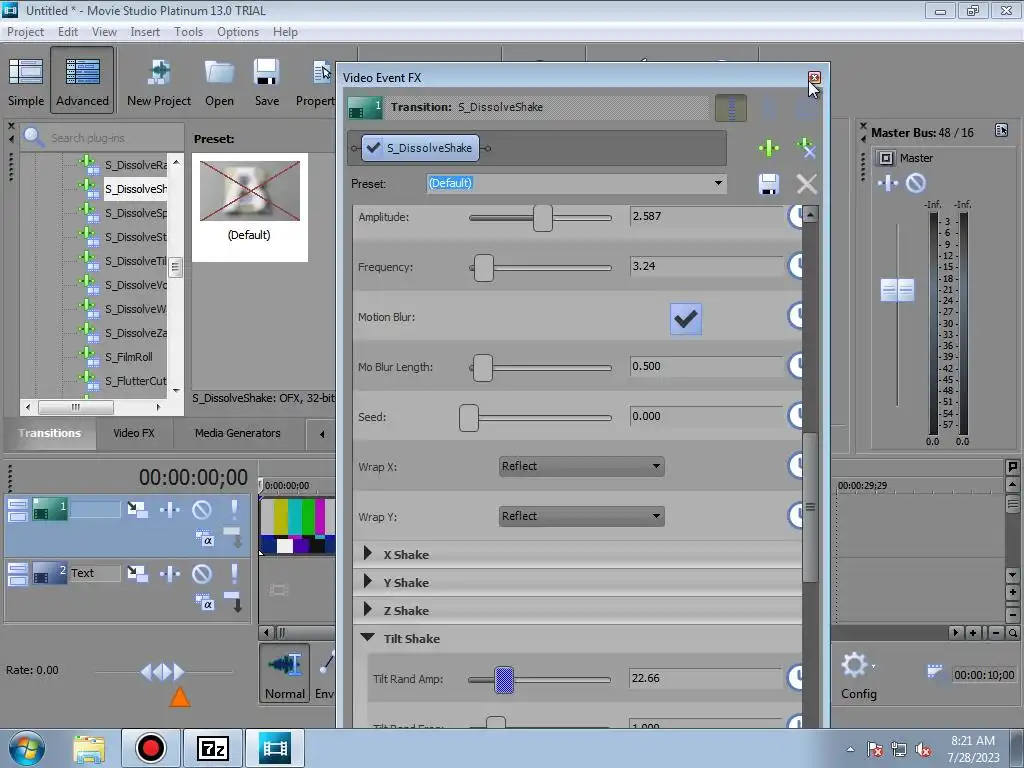Animate Motion Blur clock icon
The width and height of the screenshot is (1024, 768).
pos(795,316)
